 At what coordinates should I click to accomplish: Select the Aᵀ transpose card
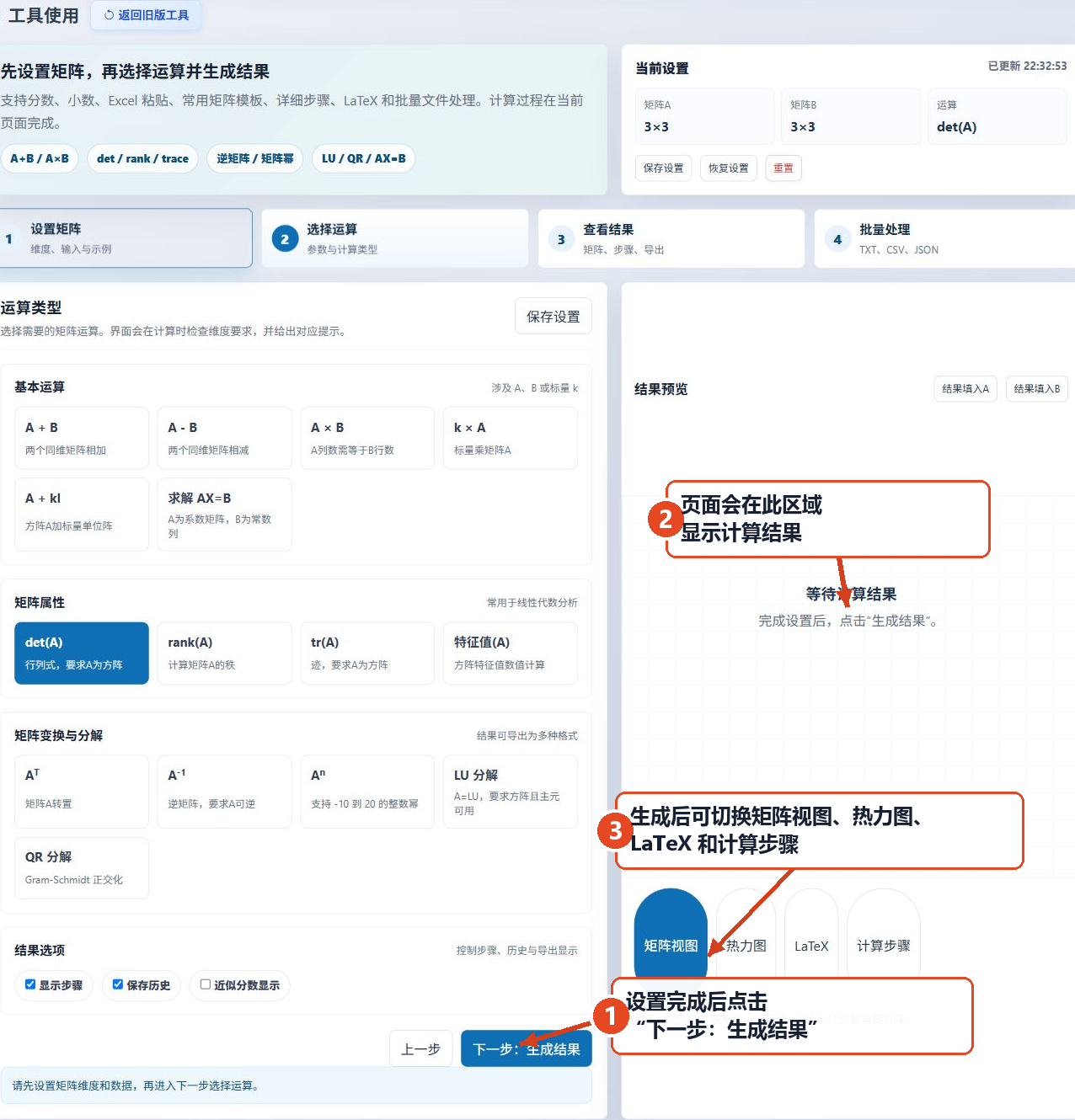[82, 792]
